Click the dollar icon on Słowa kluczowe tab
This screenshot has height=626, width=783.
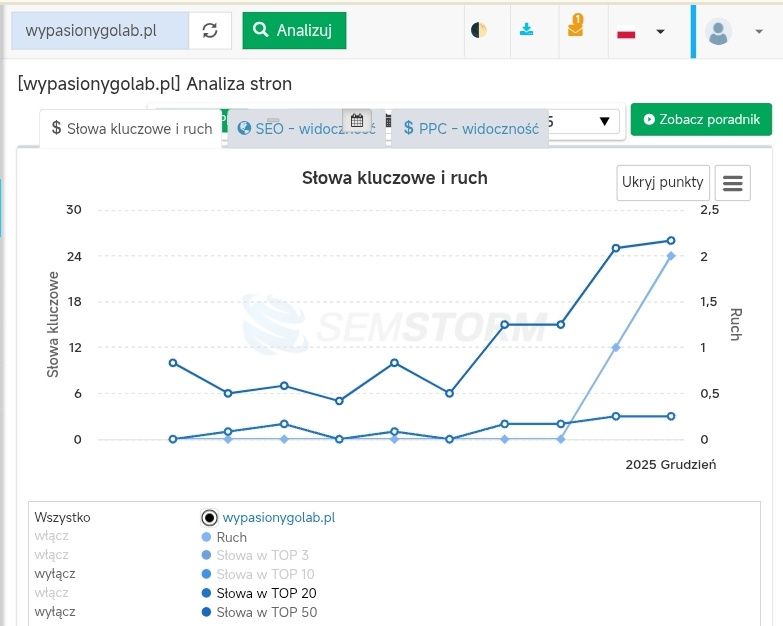pyautogui.click(x=56, y=128)
